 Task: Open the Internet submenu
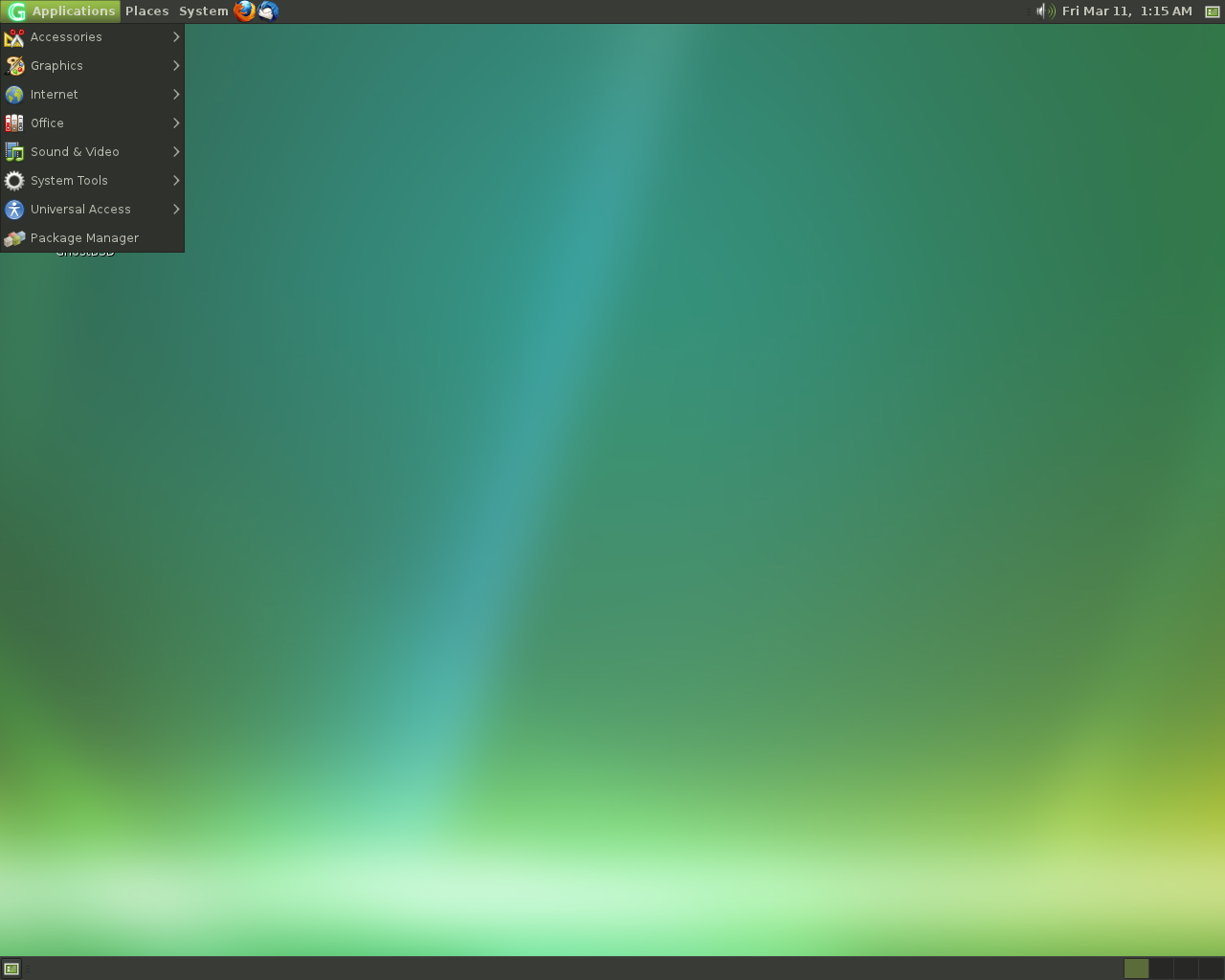point(92,95)
